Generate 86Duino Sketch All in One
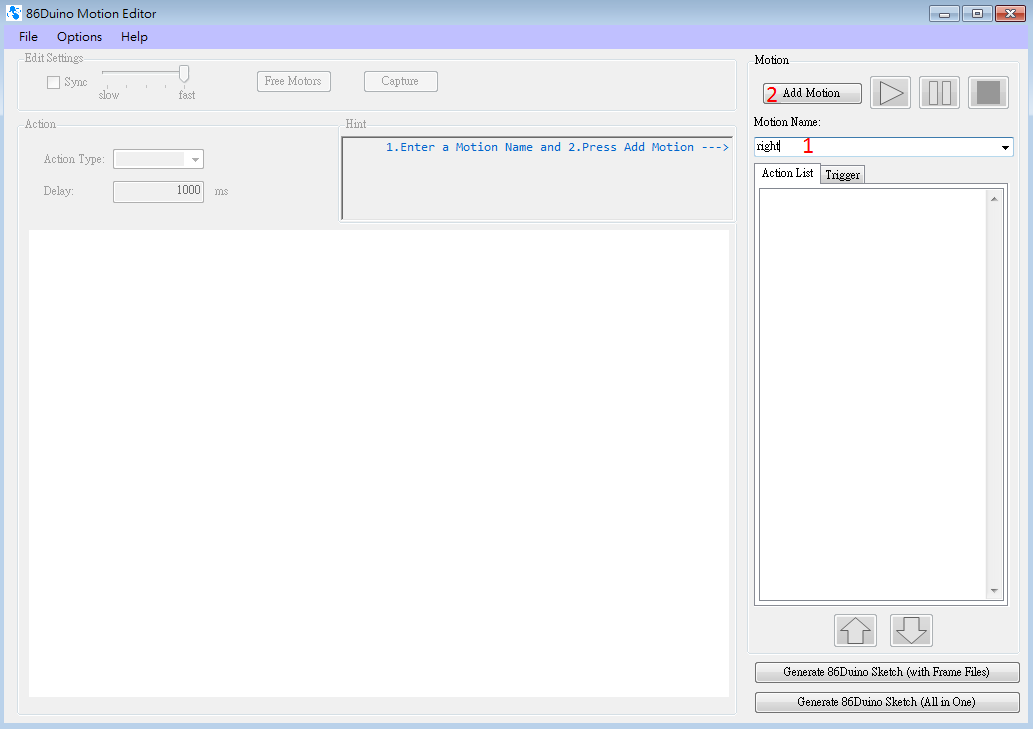The height and width of the screenshot is (729, 1033). [x=887, y=703]
